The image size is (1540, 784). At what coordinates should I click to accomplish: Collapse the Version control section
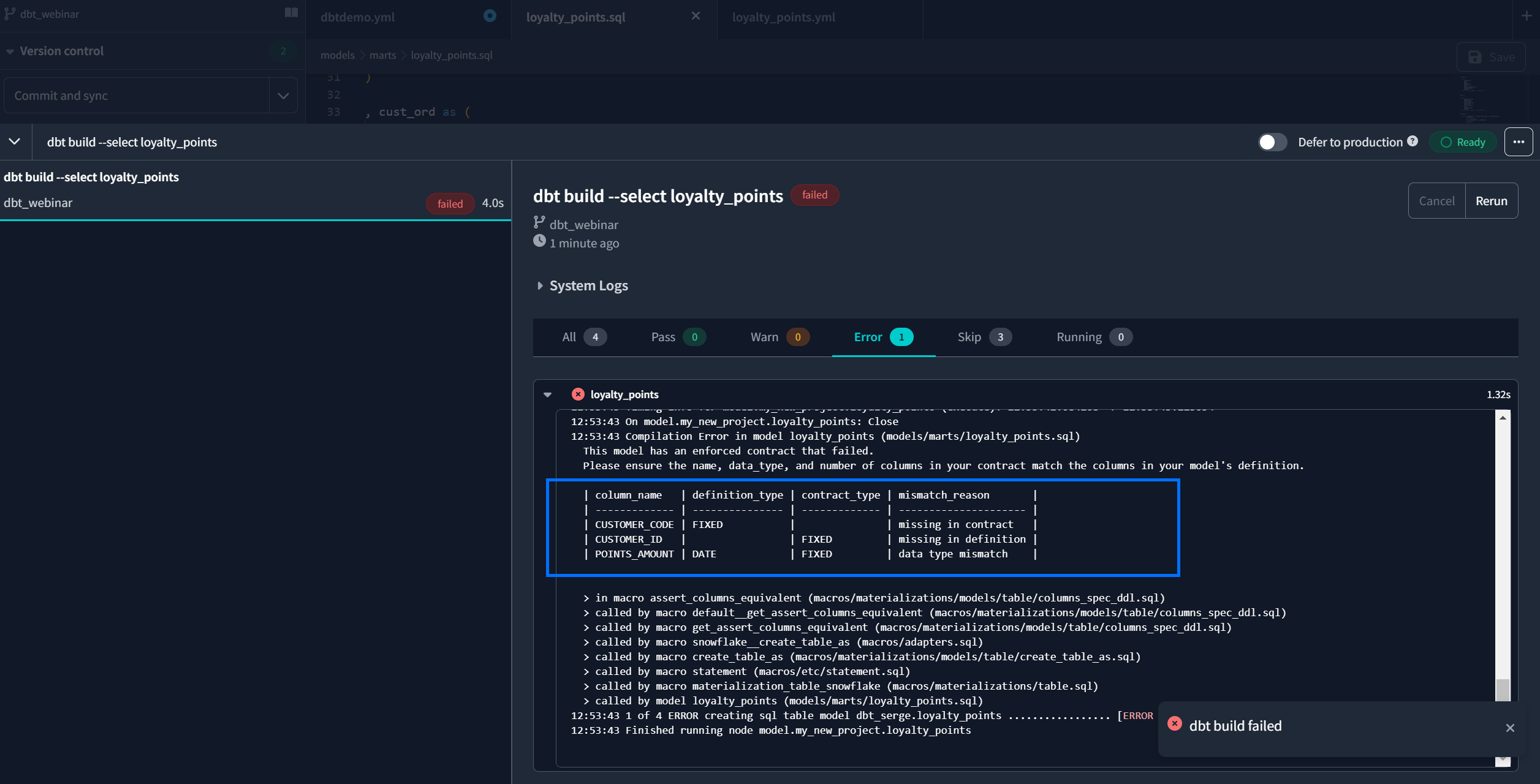(x=10, y=51)
